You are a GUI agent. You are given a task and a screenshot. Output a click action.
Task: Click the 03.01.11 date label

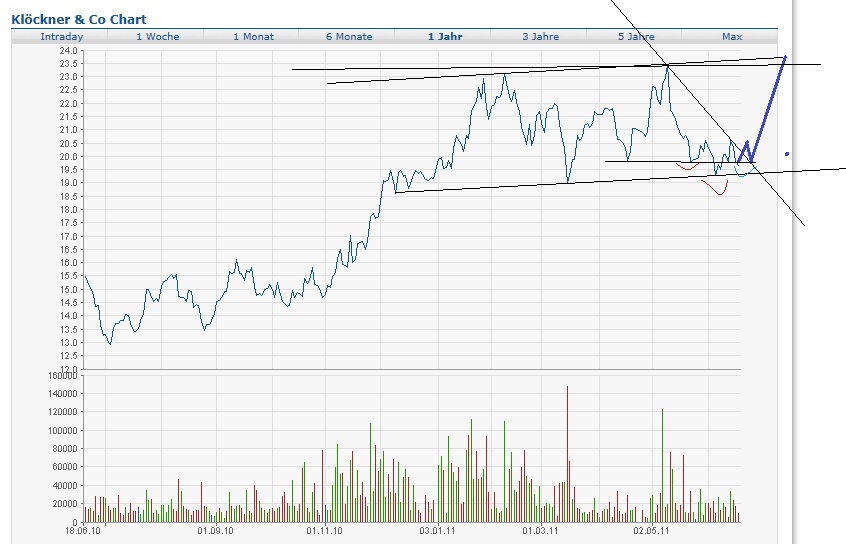click(438, 531)
